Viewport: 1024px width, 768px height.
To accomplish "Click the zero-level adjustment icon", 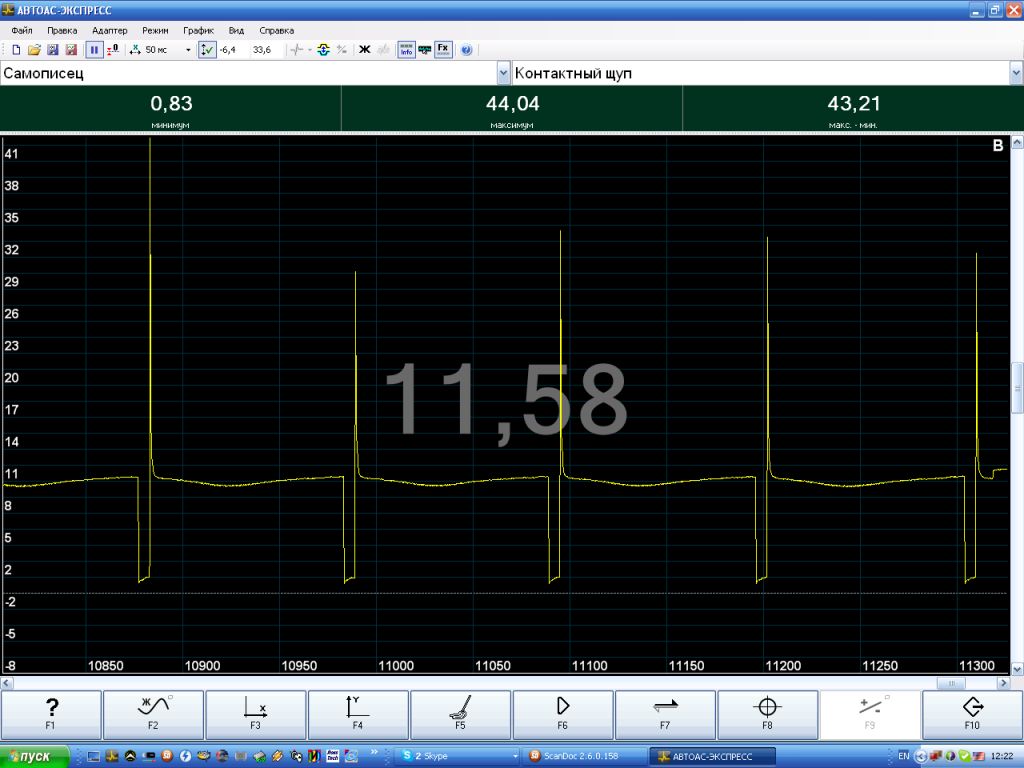I will point(113,50).
